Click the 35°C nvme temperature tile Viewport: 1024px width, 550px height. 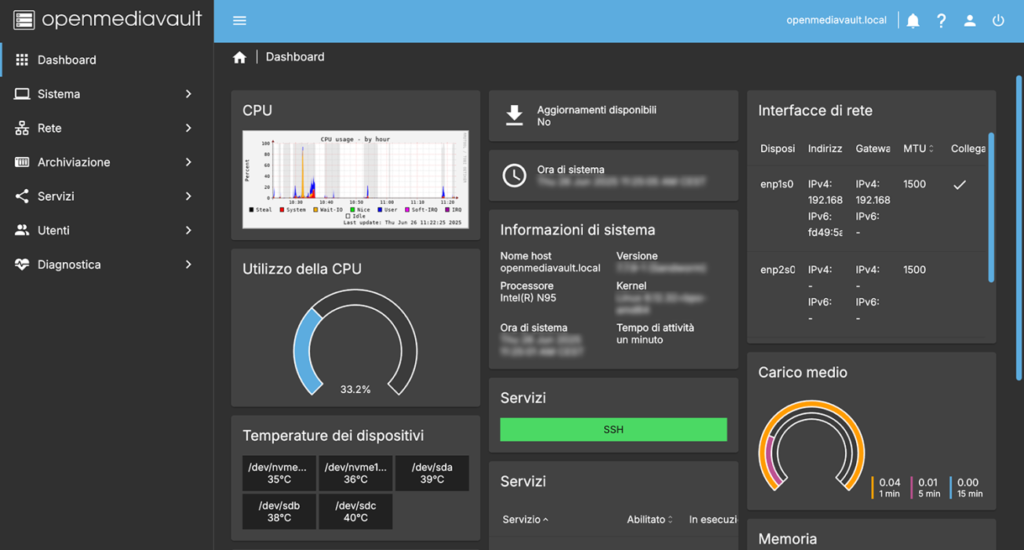coord(279,473)
